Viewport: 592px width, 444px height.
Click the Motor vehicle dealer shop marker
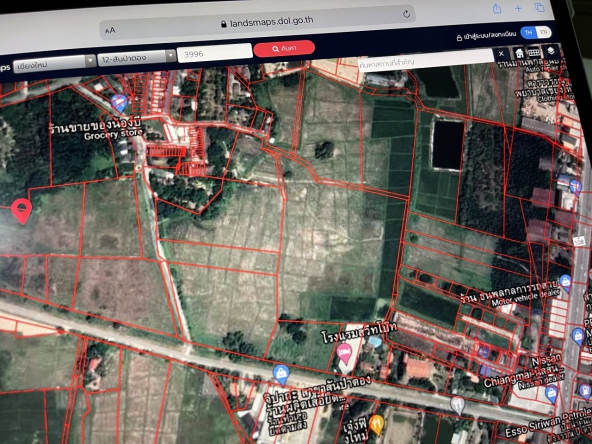(565, 283)
